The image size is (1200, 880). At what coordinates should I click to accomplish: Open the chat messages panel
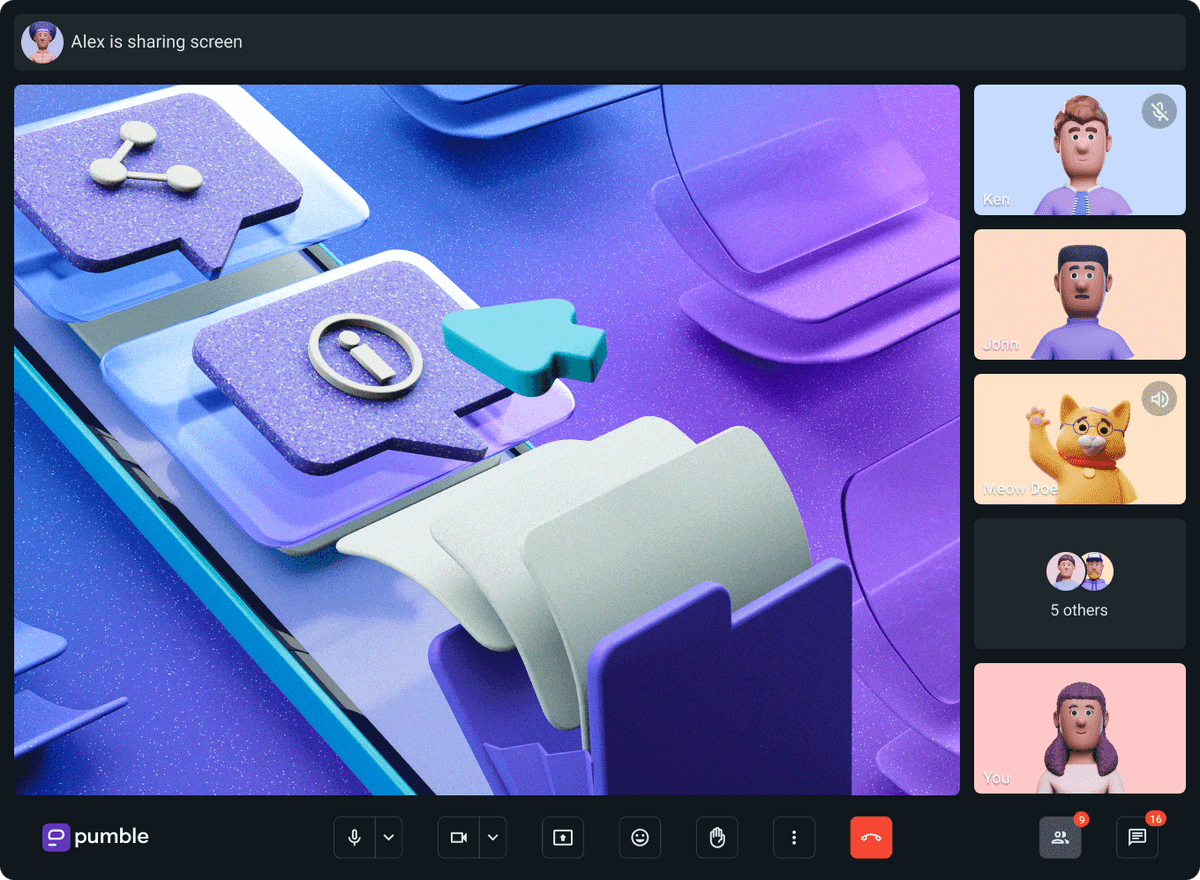(1137, 838)
